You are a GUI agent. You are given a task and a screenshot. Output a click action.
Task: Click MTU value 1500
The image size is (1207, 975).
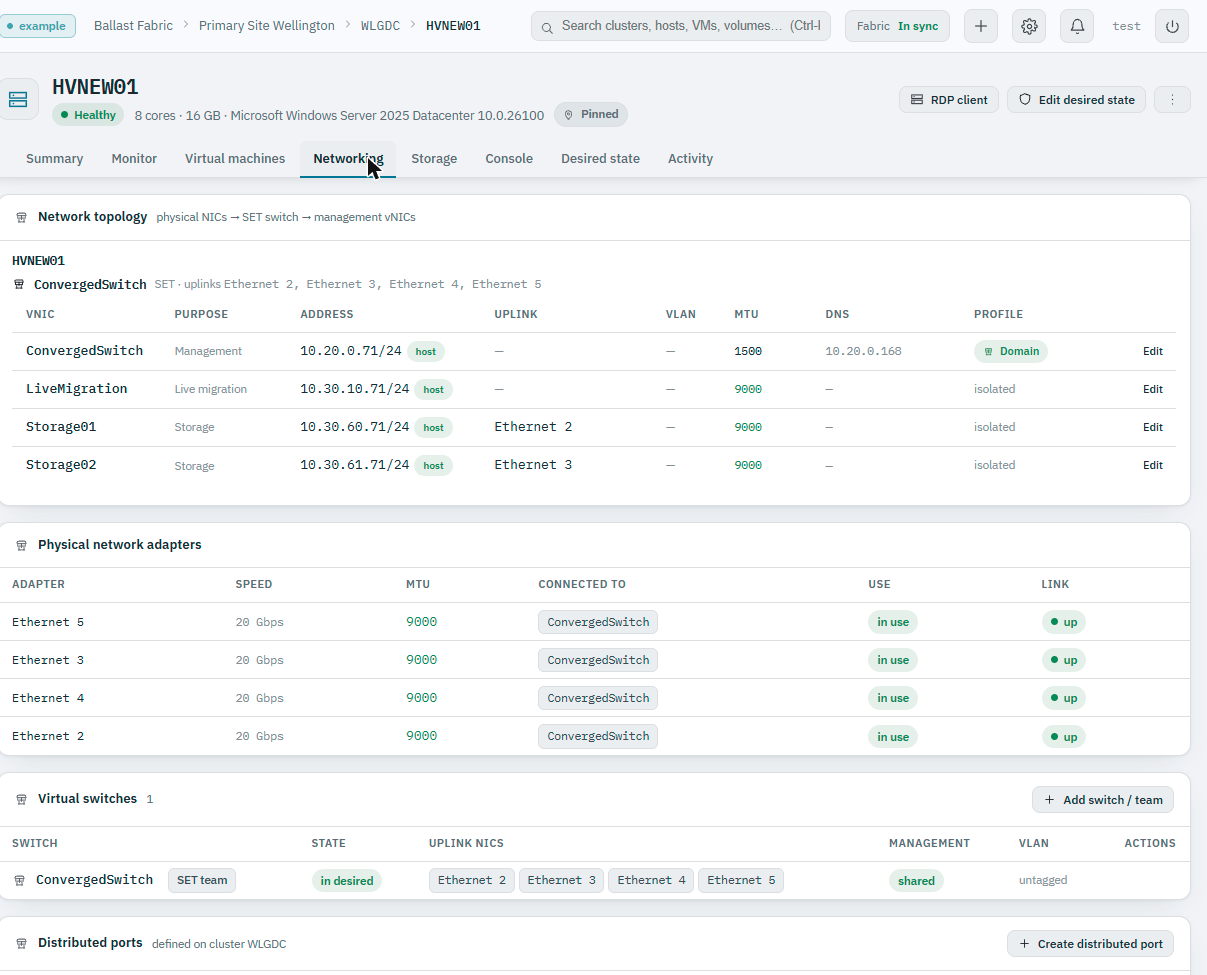click(x=748, y=351)
